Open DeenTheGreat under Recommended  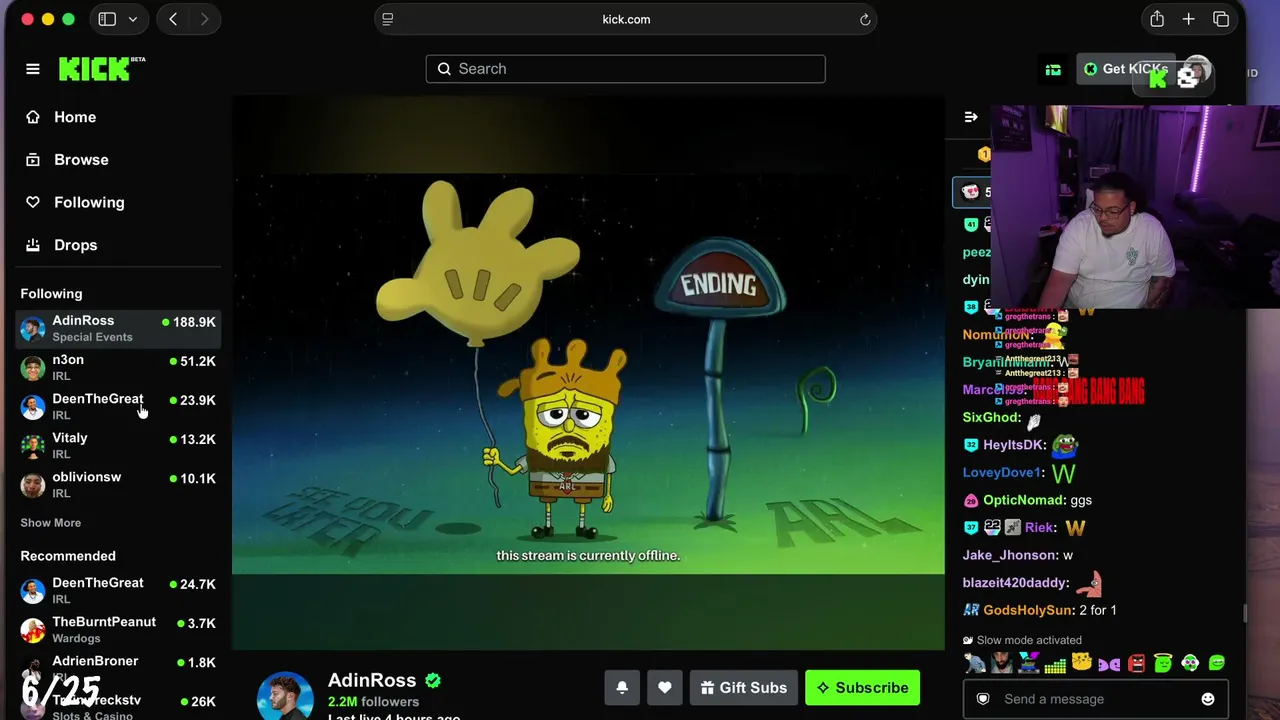[x=118, y=590]
